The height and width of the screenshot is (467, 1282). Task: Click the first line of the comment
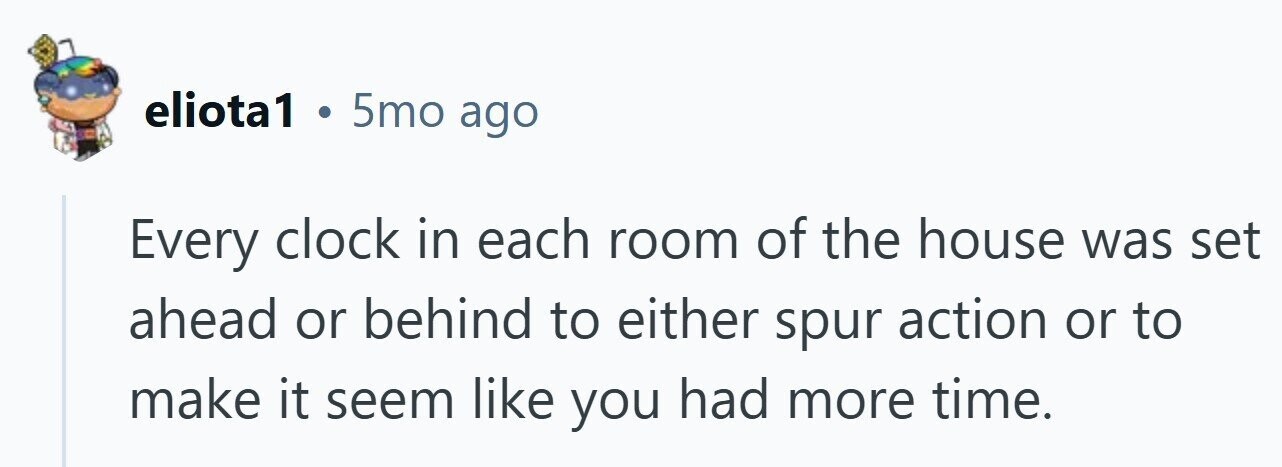coord(694,244)
